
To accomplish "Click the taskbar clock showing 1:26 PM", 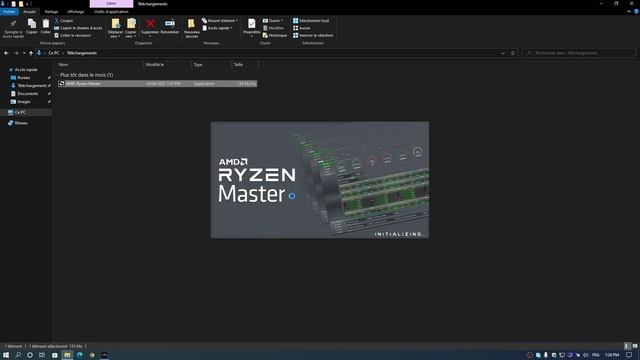I will click(611, 355).
